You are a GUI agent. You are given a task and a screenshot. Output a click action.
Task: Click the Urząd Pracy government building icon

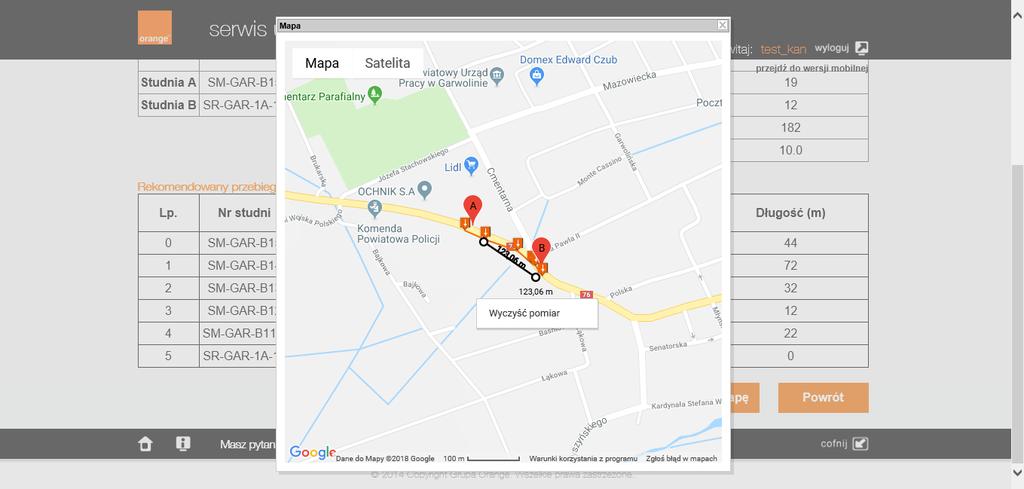click(497, 76)
